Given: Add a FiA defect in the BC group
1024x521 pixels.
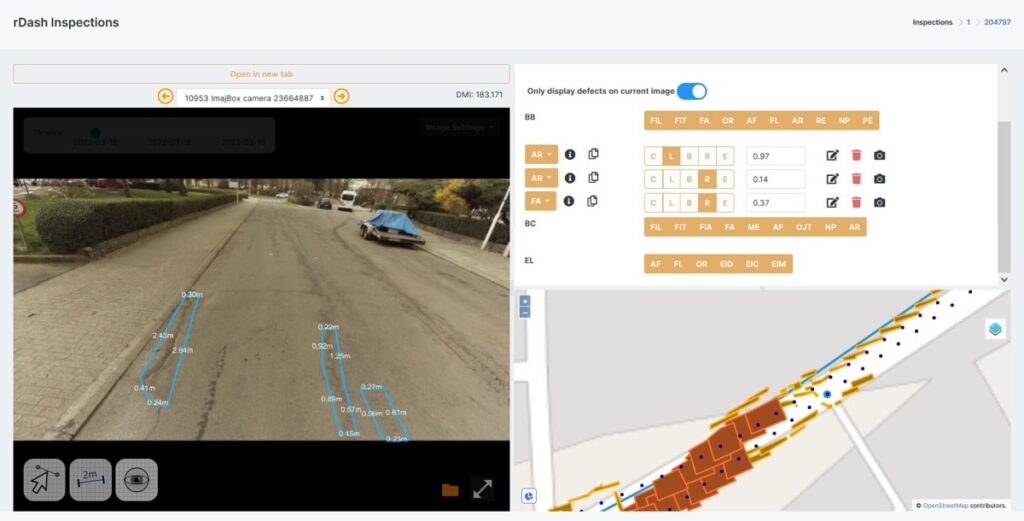Looking at the screenshot, I should [x=705, y=227].
